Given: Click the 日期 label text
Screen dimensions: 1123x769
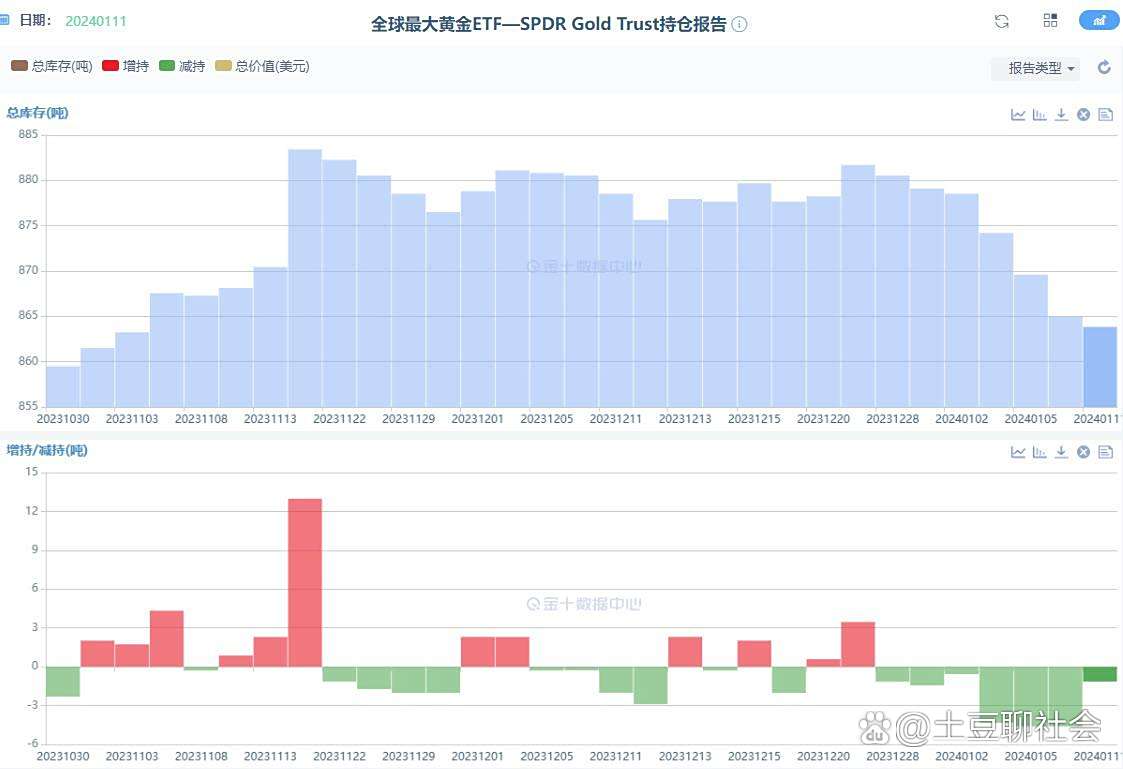Looking at the screenshot, I should pos(35,20).
